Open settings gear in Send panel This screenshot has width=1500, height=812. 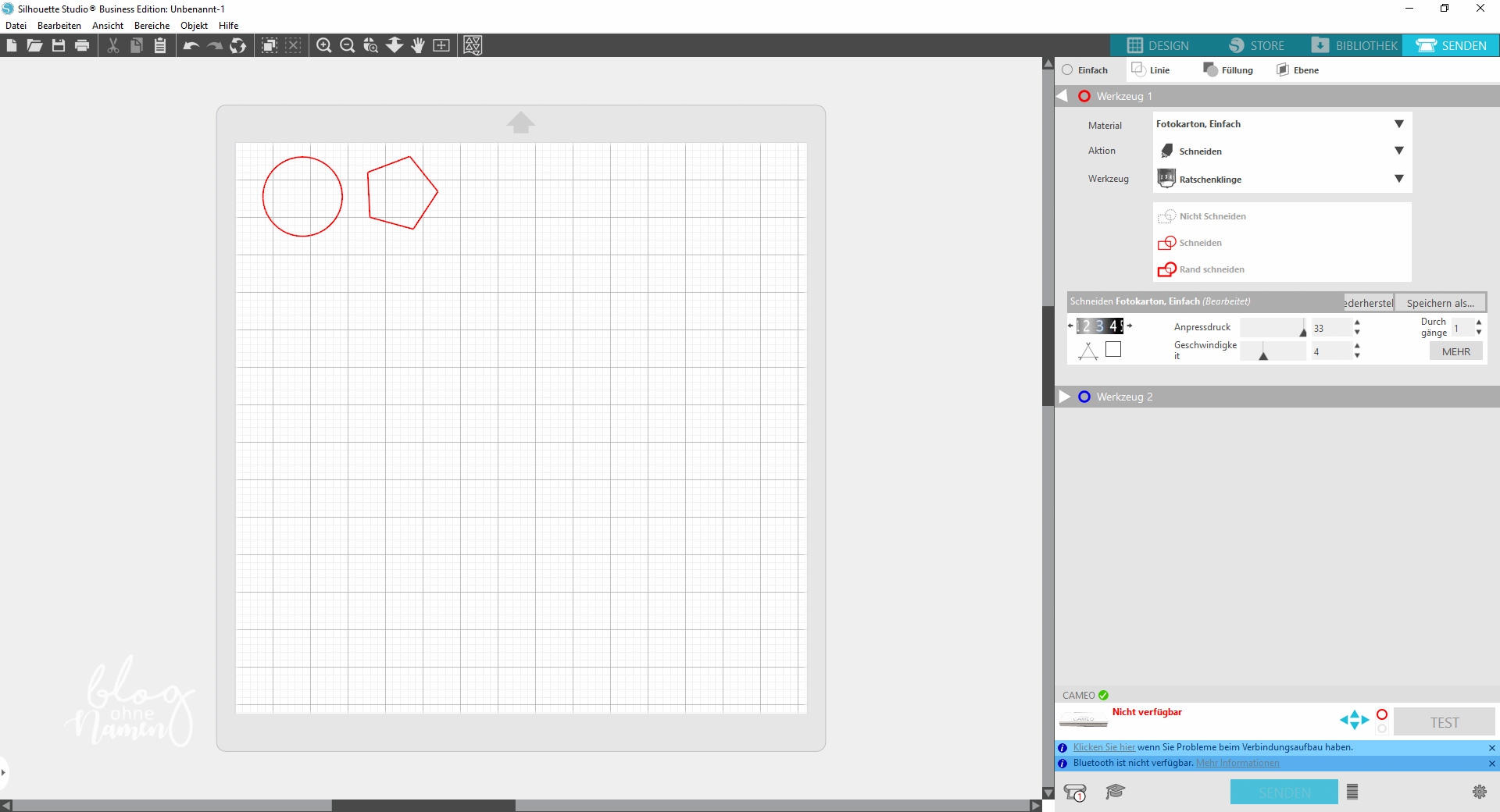(x=1479, y=792)
